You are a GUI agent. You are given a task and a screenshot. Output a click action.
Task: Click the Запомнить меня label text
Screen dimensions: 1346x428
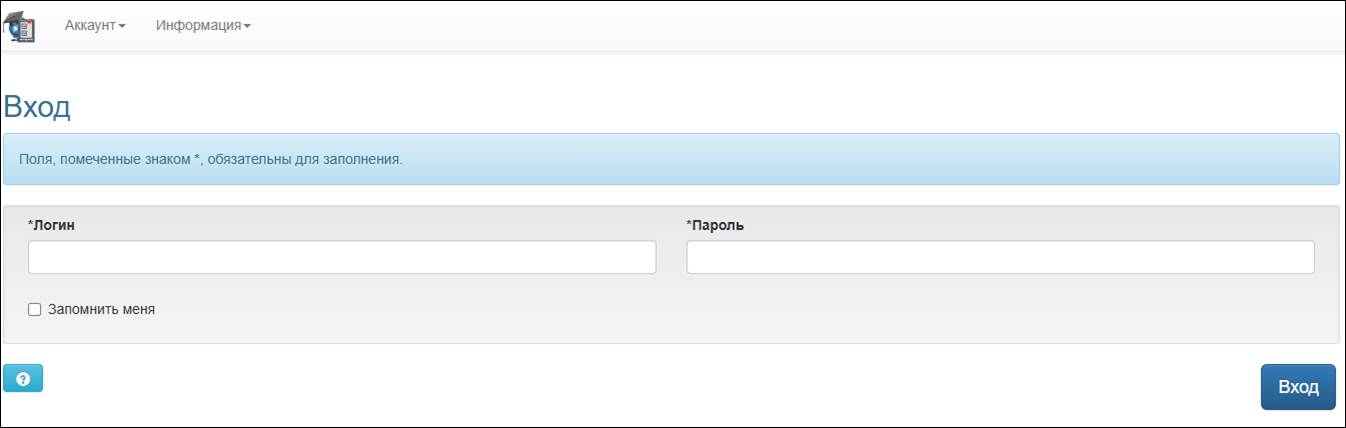pyautogui.click(x=101, y=310)
